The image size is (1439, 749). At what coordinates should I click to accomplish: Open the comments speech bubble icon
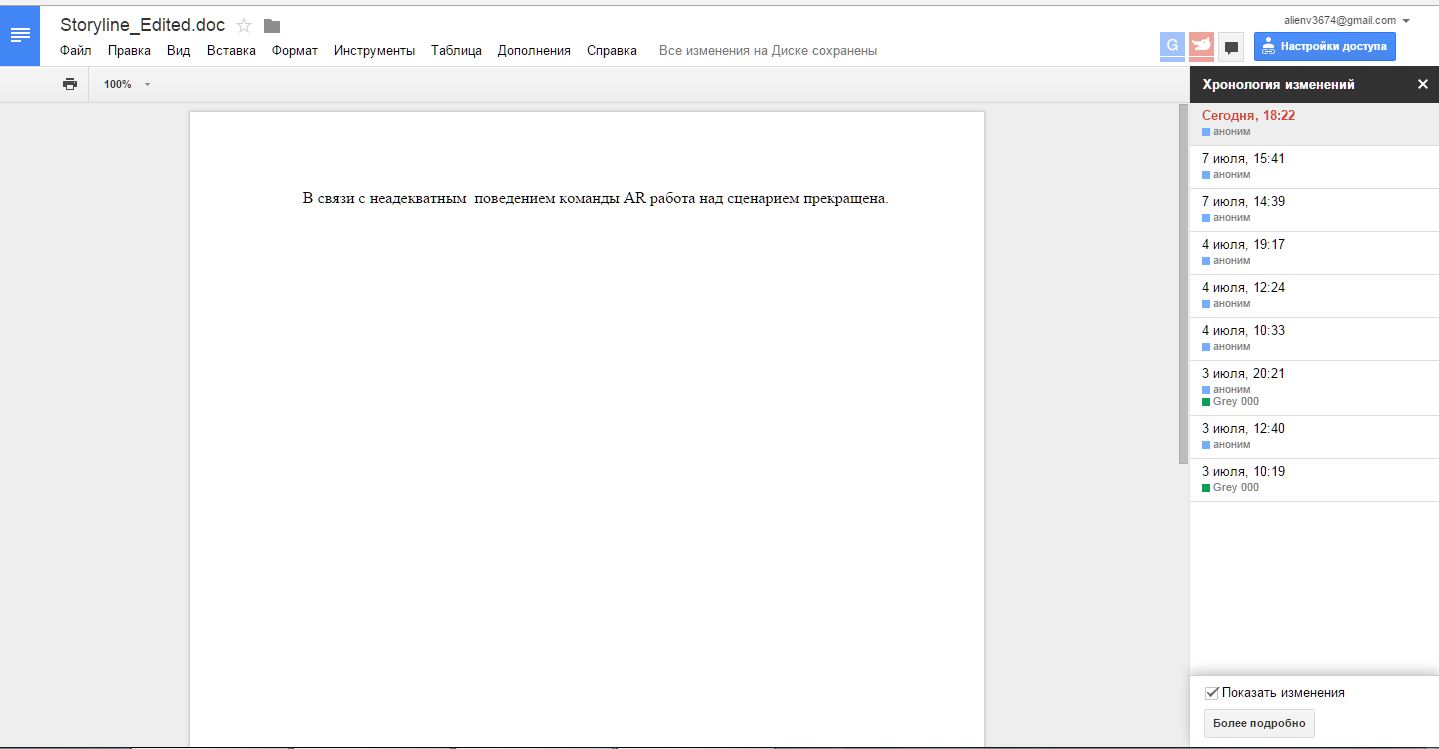(1232, 46)
